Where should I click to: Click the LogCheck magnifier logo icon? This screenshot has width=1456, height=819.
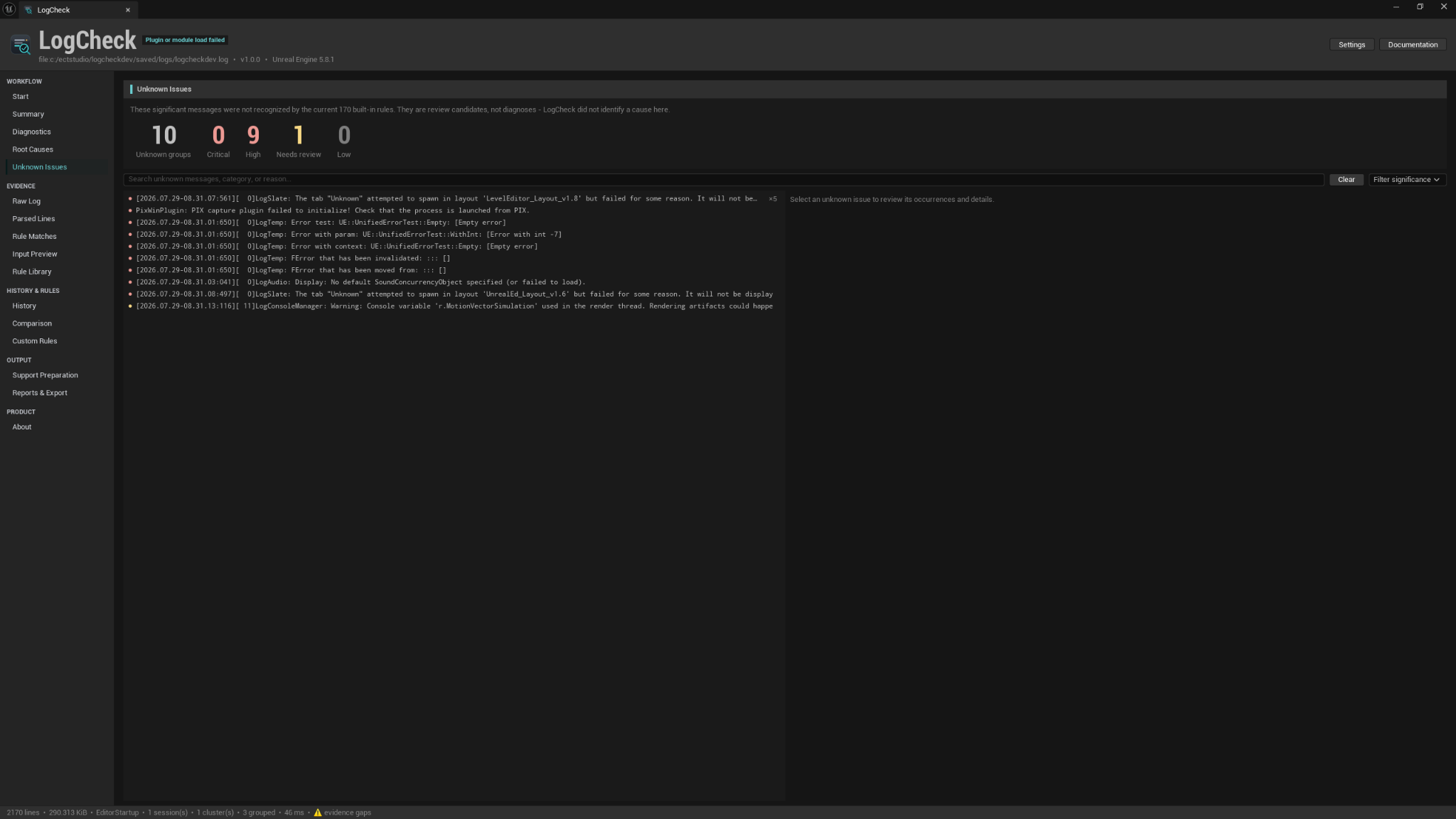point(21,45)
